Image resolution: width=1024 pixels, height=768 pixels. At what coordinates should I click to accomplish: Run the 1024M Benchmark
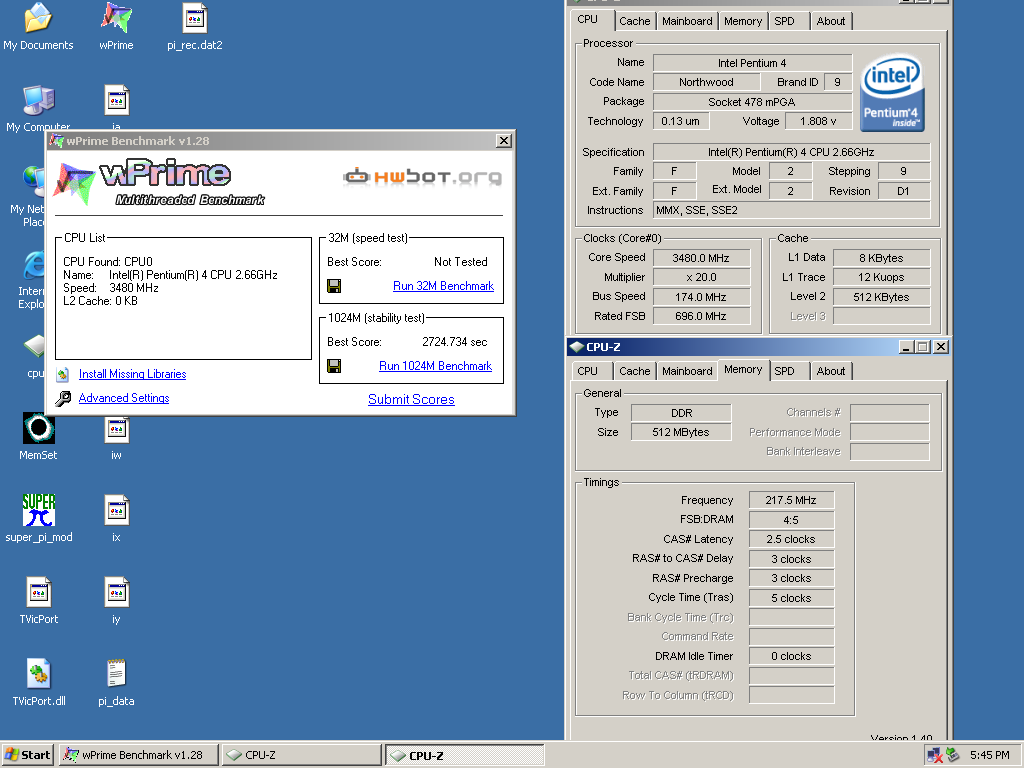point(436,366)
